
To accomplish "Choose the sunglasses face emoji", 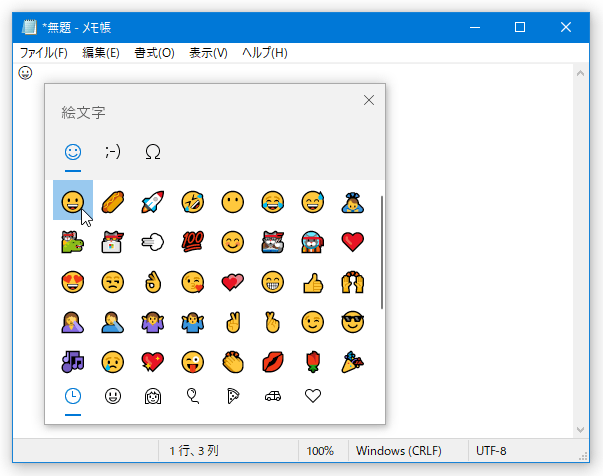I will 353,322.
